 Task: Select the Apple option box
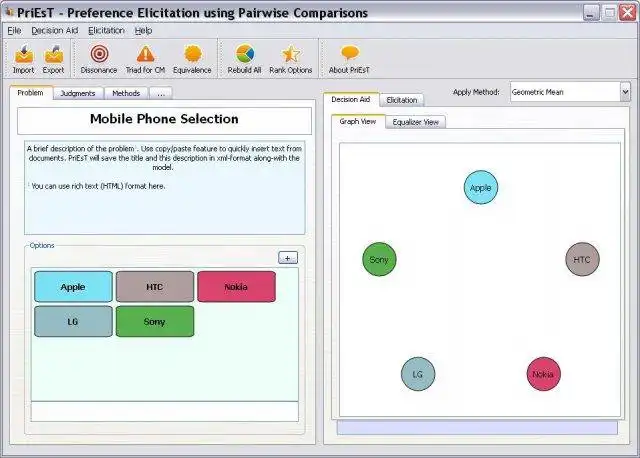(x=73, y=287)
